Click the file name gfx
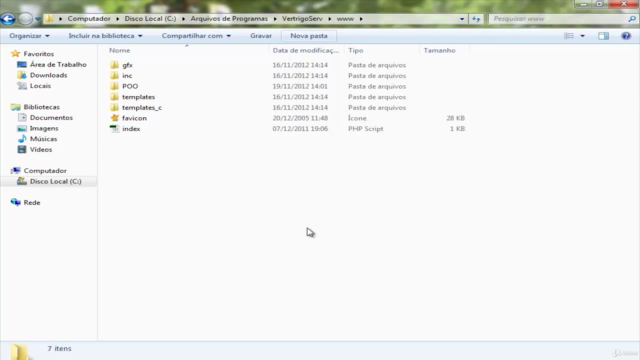The height and width of the screenshot is (360, 640). pos(127,65)
